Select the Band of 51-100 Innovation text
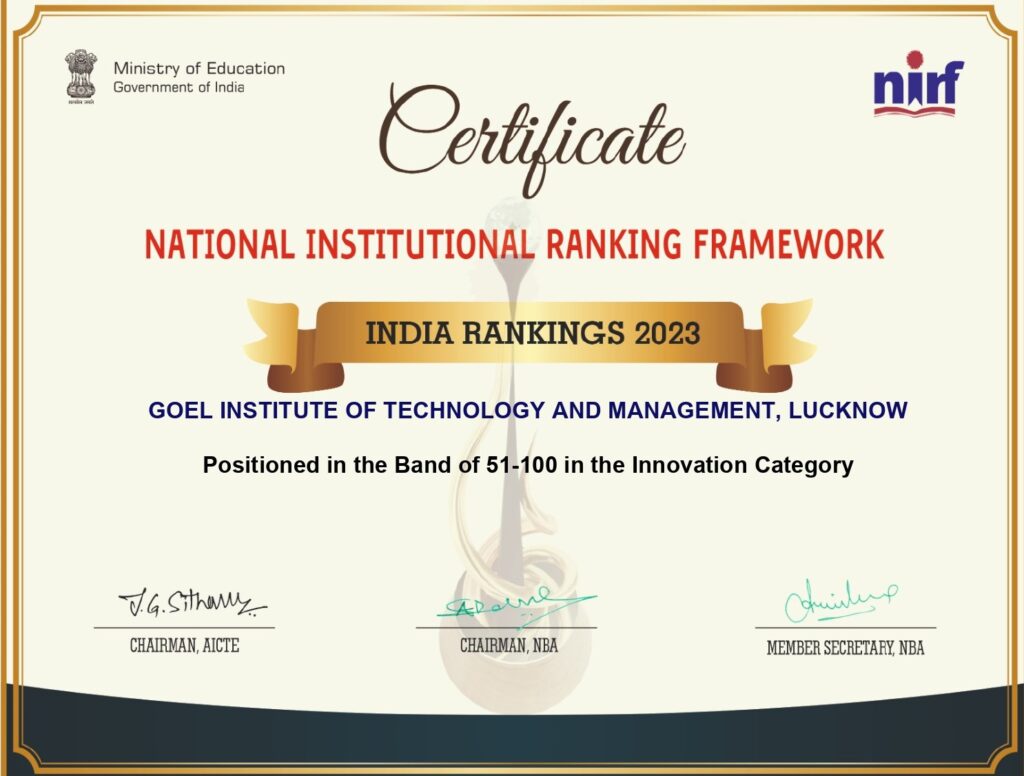This screenshot has height=776, width=1024. [x=527, y=465]
